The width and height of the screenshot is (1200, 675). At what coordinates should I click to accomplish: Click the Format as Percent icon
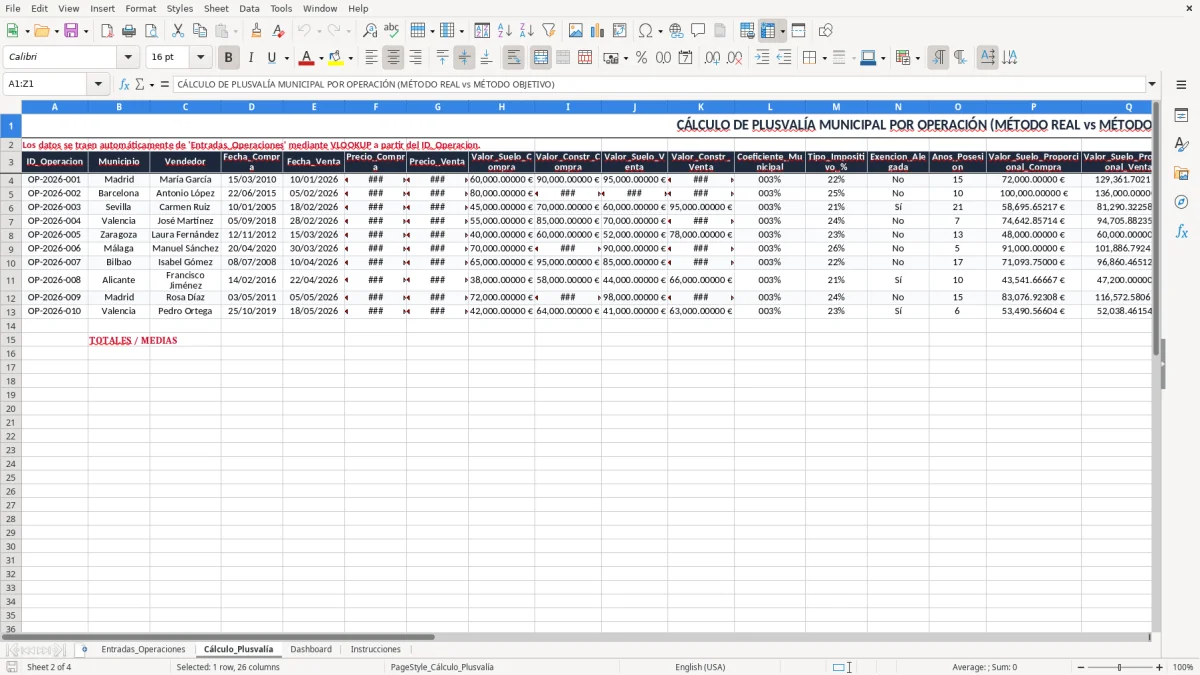click(642, 58)
